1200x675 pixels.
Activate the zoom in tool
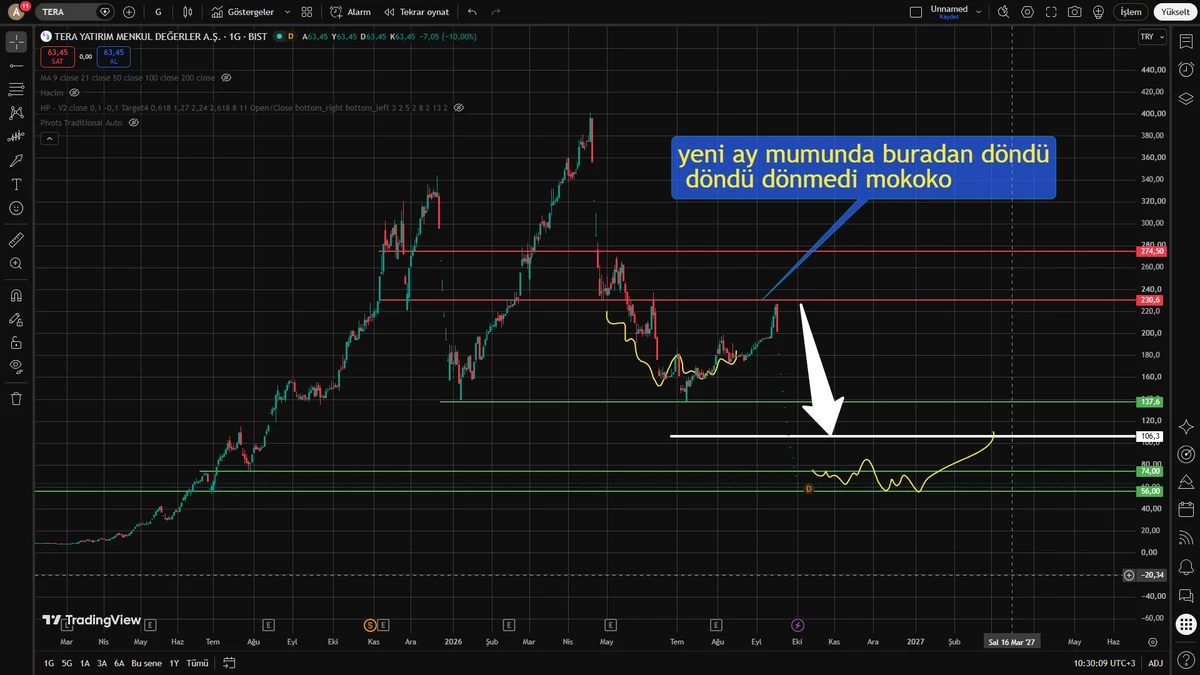point(16,264)
